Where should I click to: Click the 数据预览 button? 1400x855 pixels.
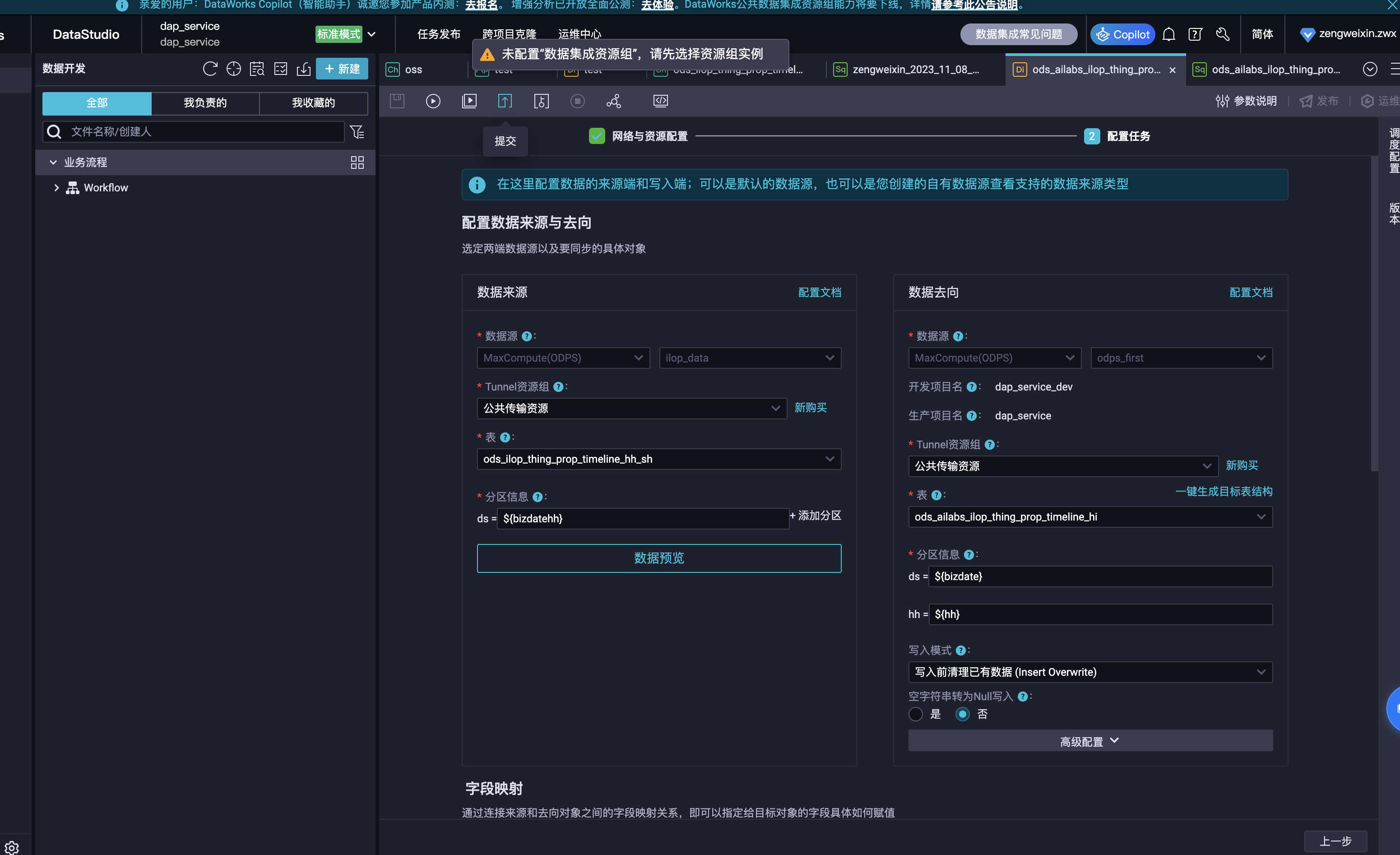tap(658, 558)
